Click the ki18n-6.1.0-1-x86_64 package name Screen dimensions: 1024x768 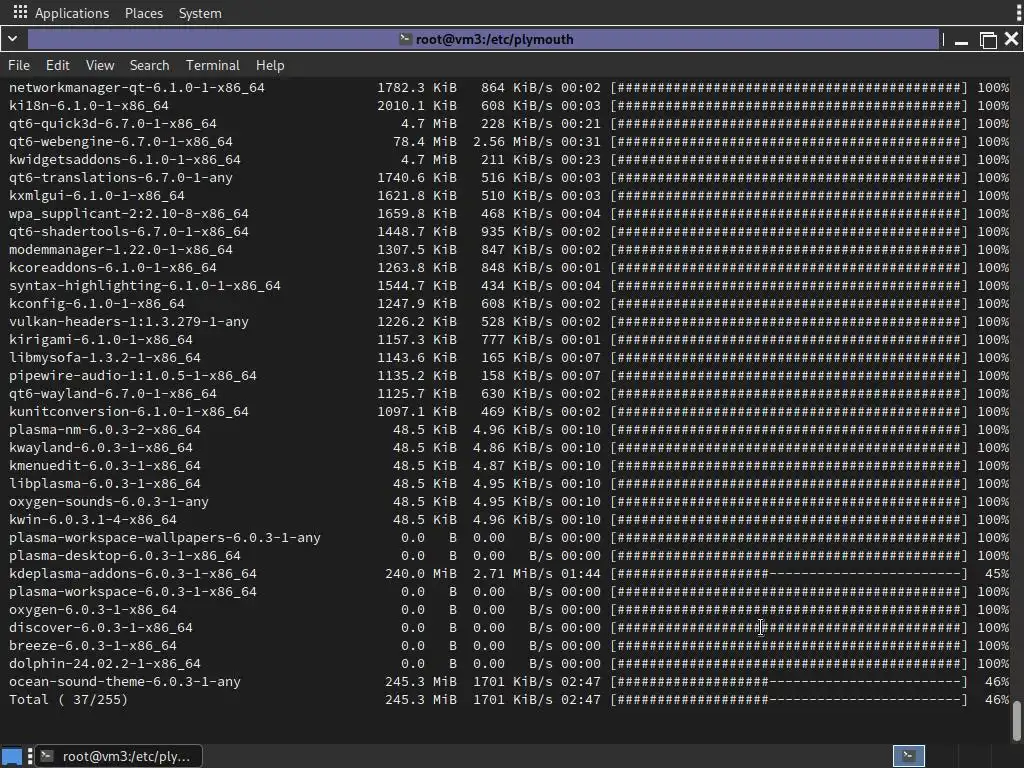(x=89, y=106)
